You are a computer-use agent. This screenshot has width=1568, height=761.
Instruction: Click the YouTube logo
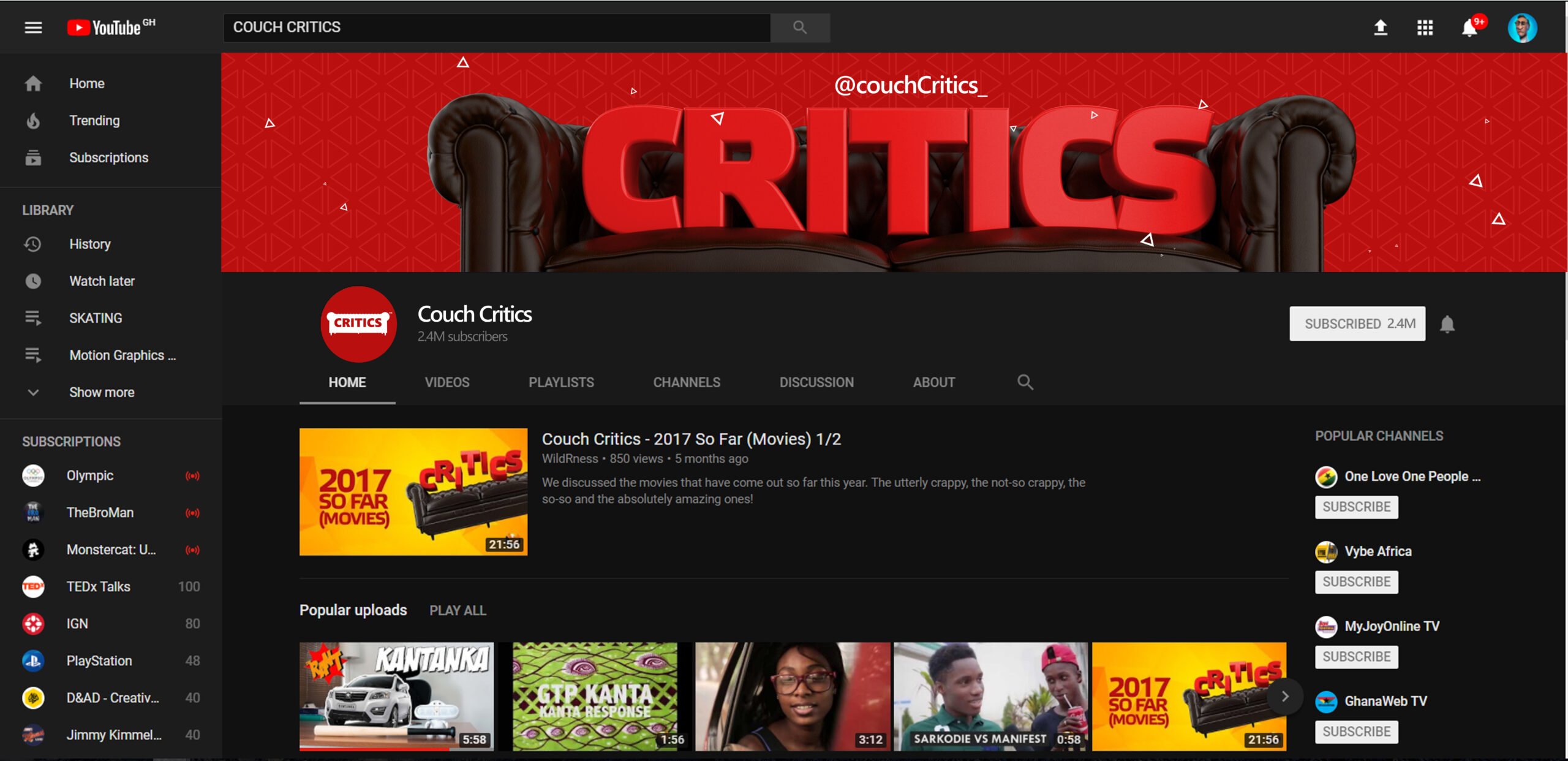[x=110, y=28]
